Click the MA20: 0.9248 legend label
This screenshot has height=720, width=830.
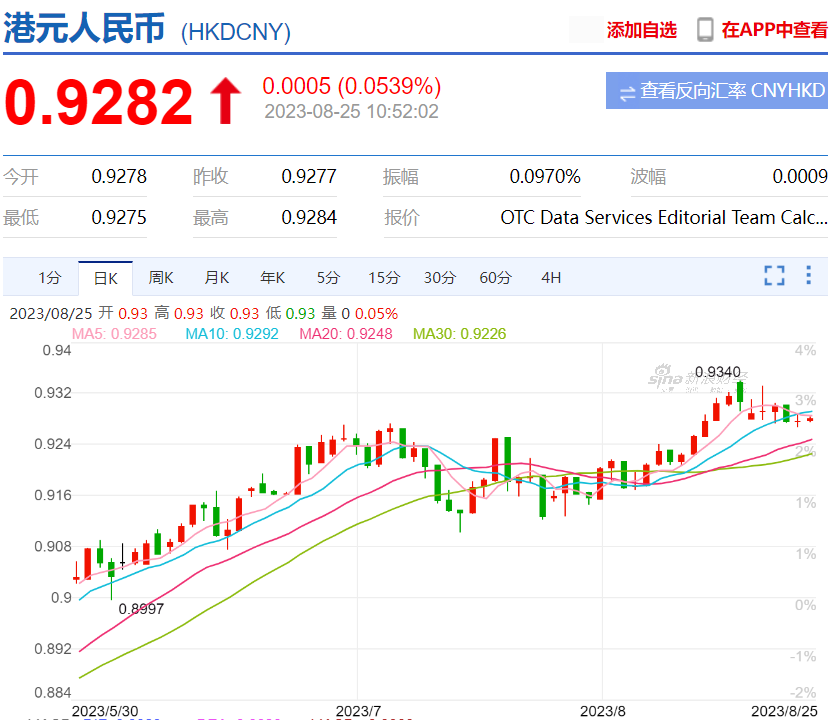[346, 334]
